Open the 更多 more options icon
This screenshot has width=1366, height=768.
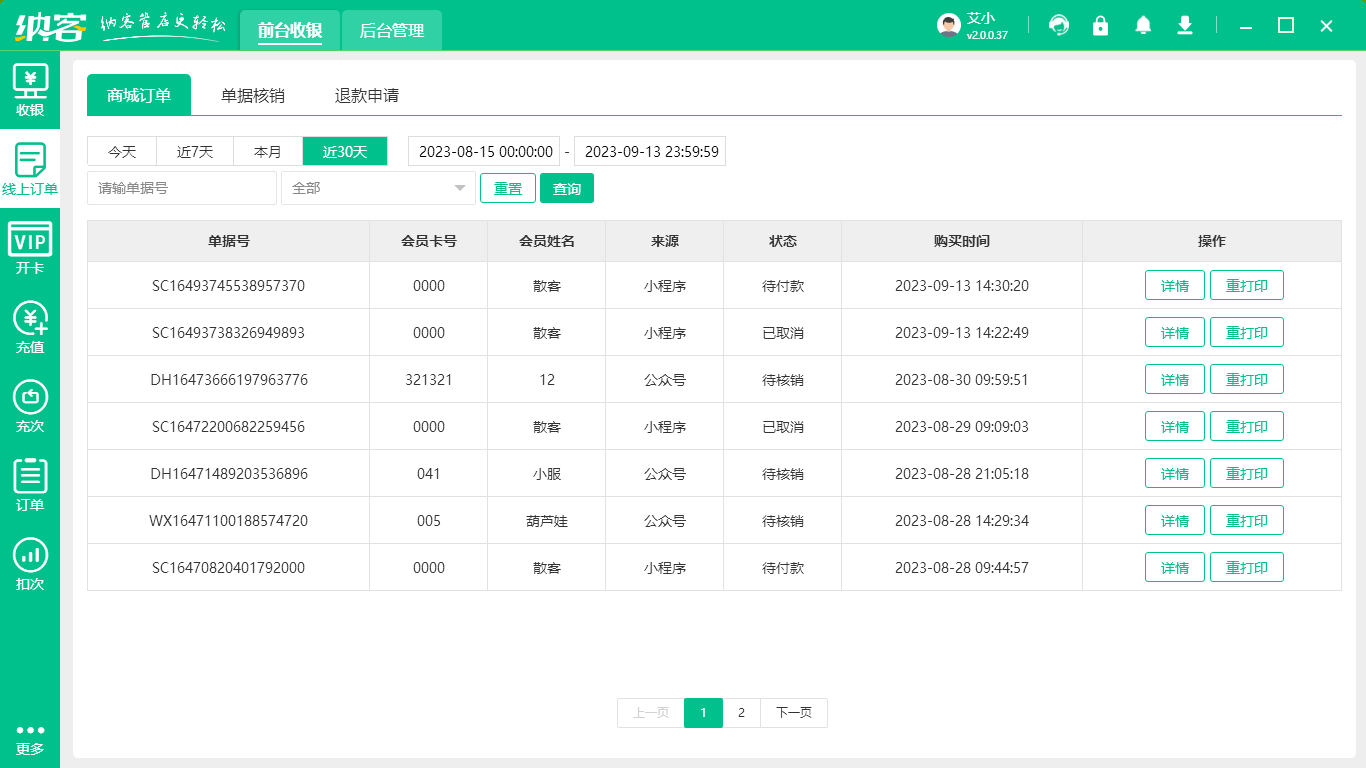pyautogui.click(x=30, y=740)
